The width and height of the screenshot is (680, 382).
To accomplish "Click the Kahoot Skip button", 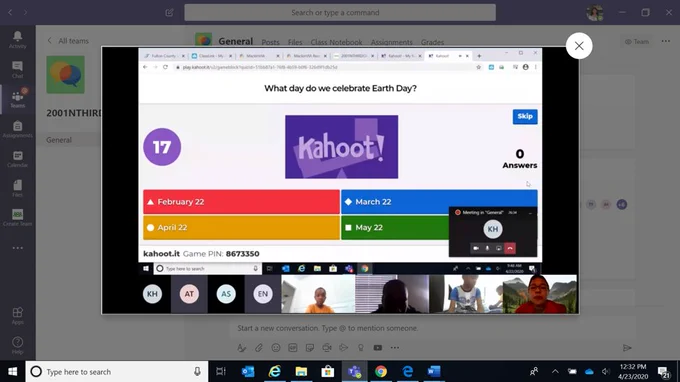I will [525, 117].
